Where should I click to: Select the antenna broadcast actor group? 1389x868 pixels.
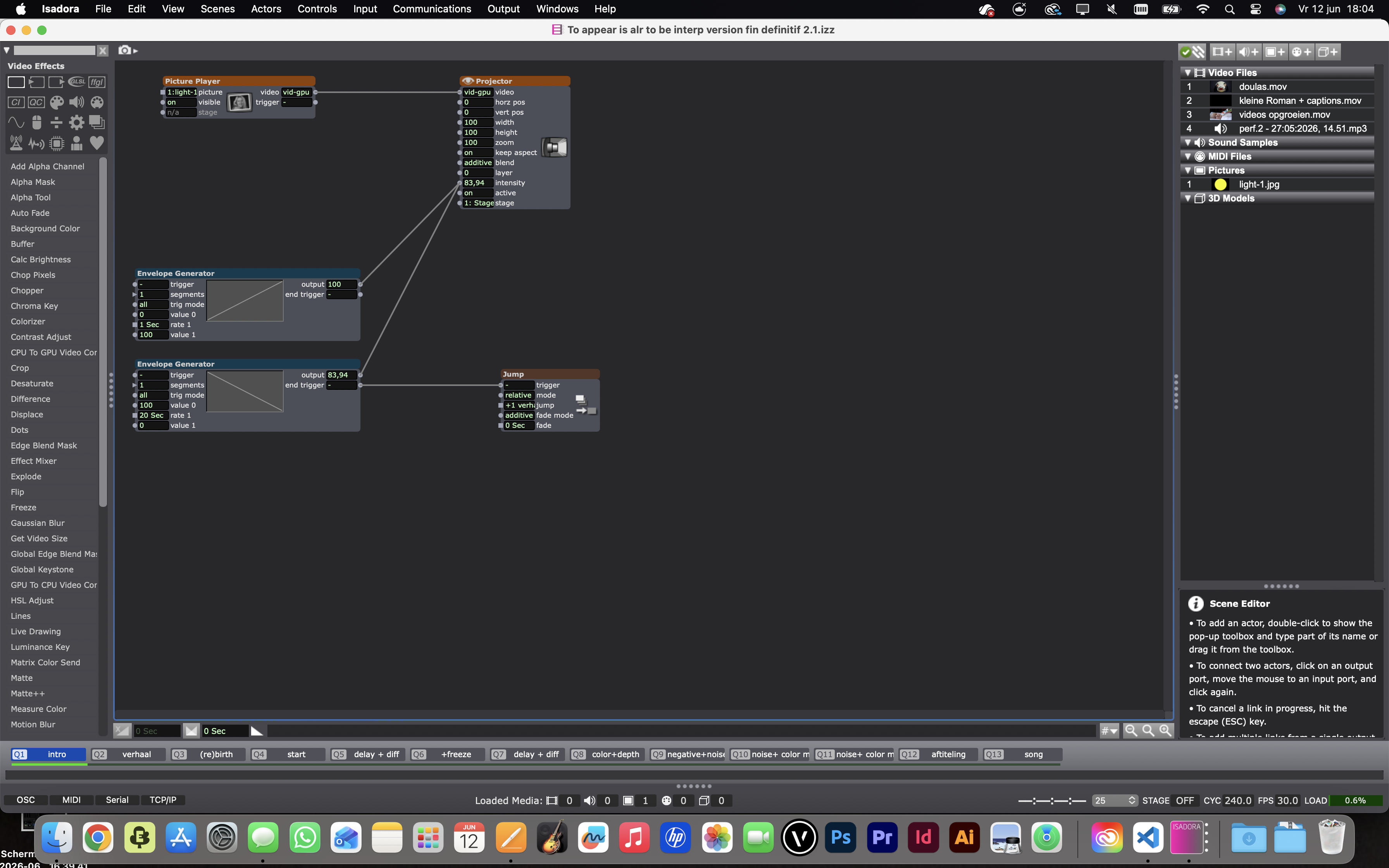coord(16,143)
